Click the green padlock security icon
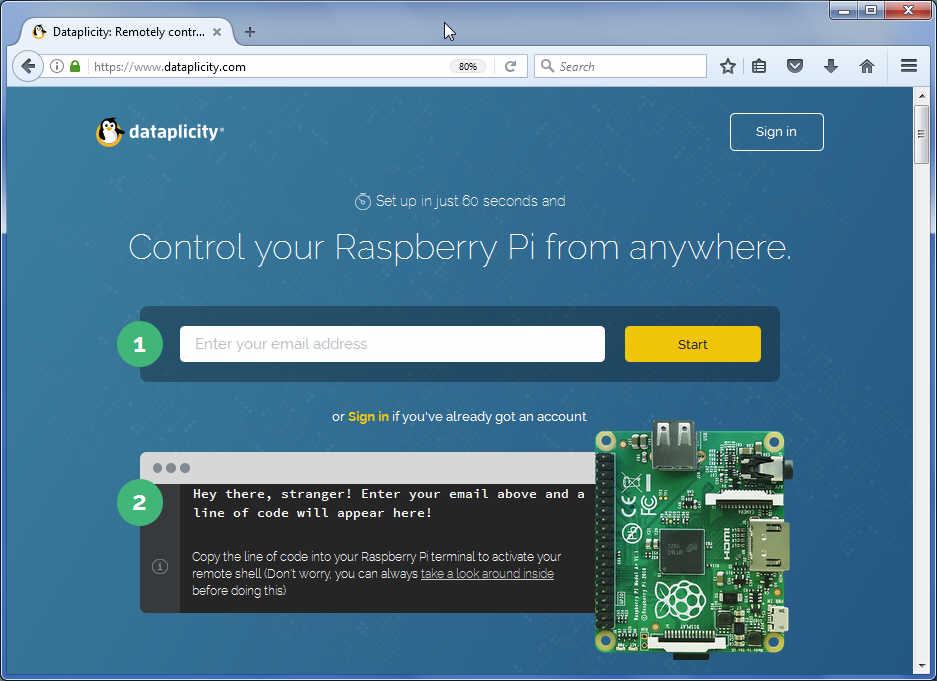The width and height of the screenshot is (937, 681). pos(75,67)
